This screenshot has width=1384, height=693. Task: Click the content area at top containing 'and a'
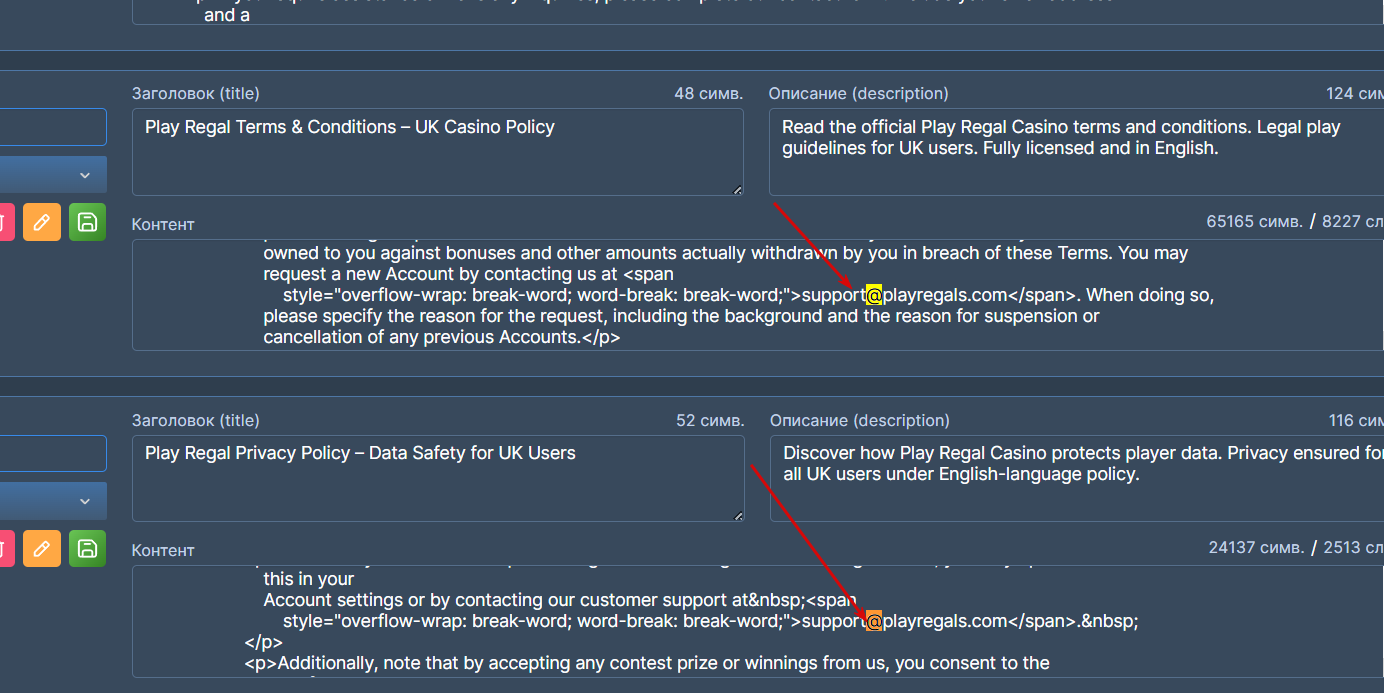click(758, 12)
